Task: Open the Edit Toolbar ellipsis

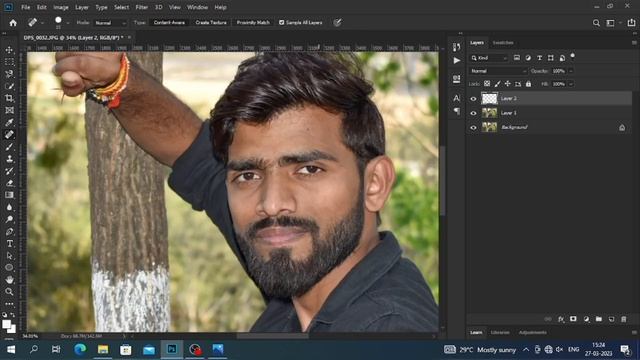Action: click(x=9, y=304)
